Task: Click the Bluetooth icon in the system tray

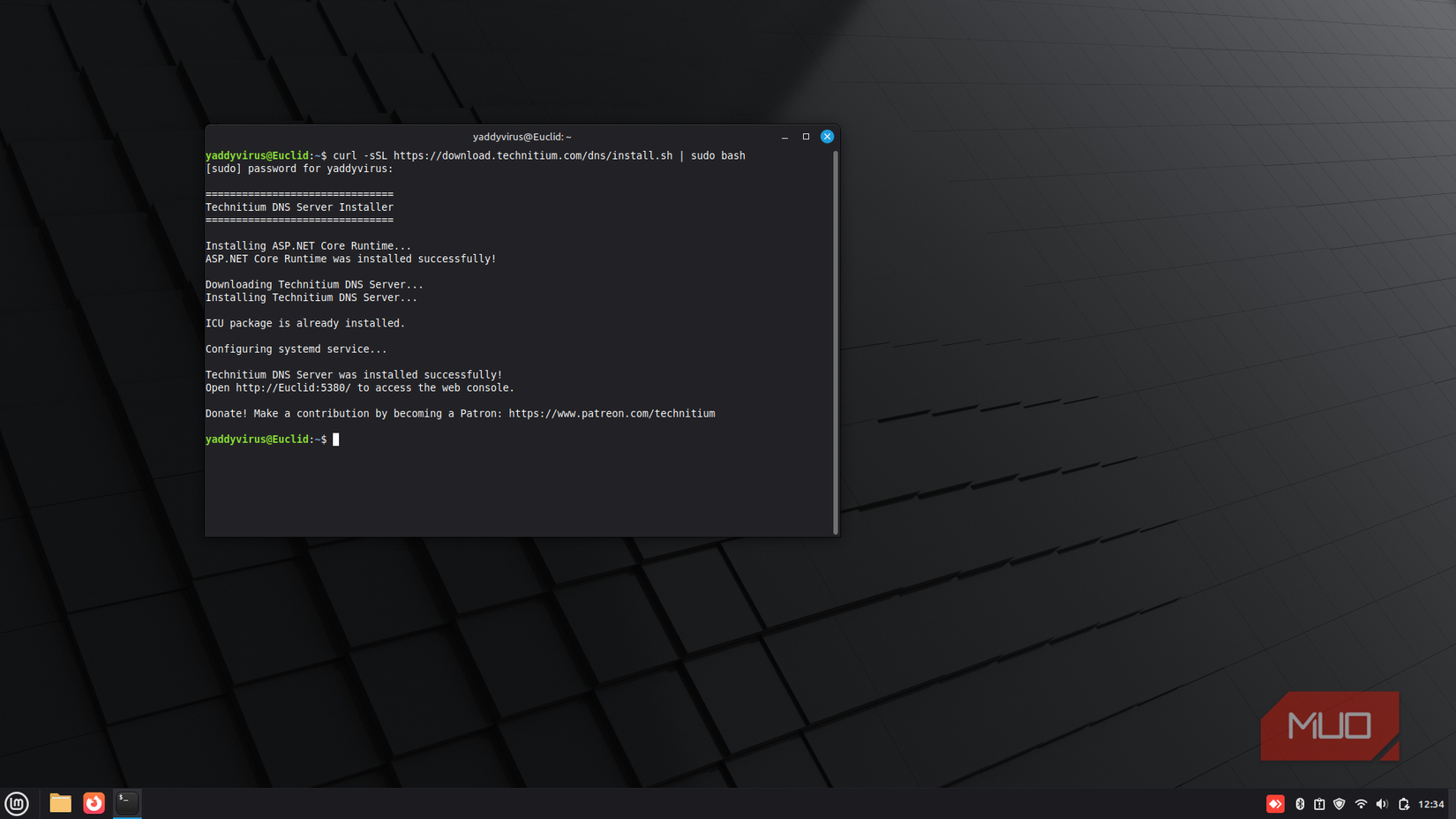Action: pos(1300,804)
